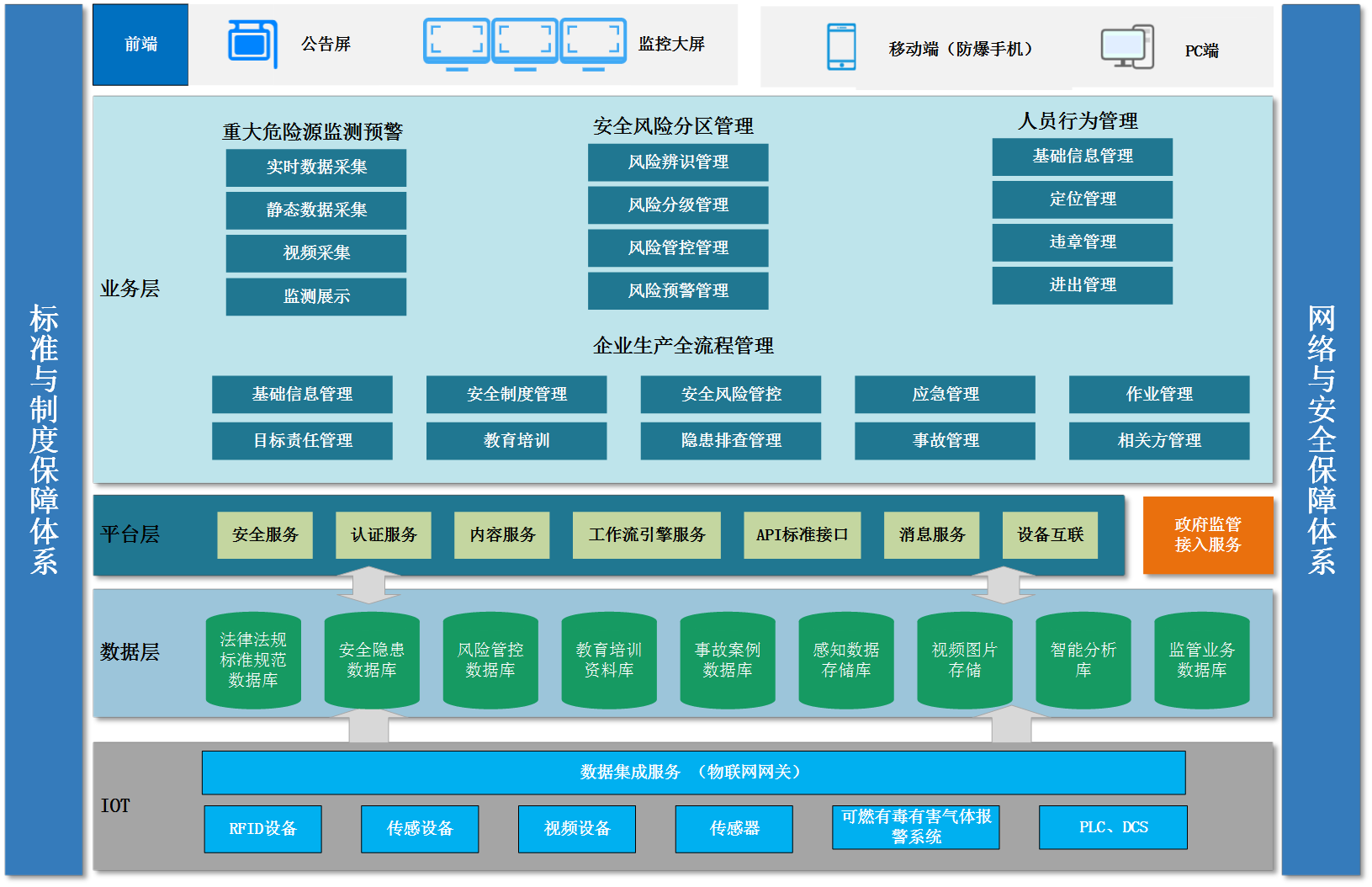The image size is (1372, 887).
Task: Select the orange 政府监管接入服务 block
Action: (1208, 535)
